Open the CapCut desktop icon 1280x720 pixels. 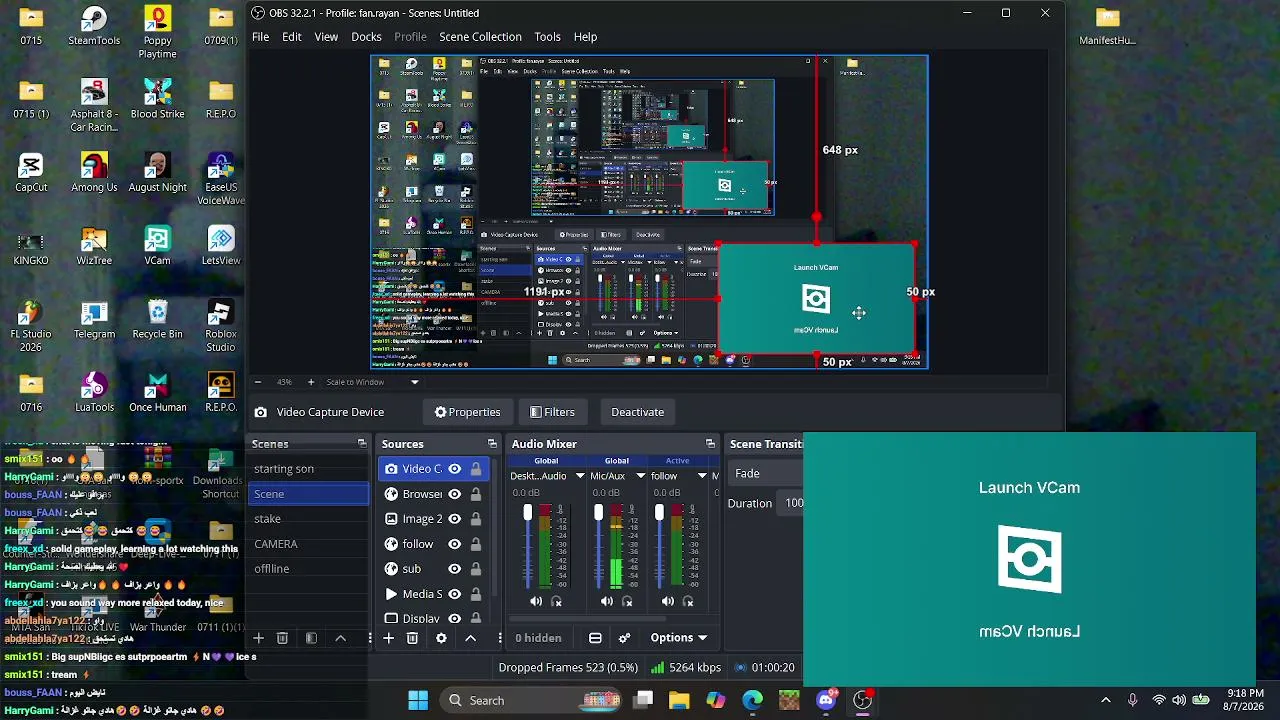coord(31,173)
